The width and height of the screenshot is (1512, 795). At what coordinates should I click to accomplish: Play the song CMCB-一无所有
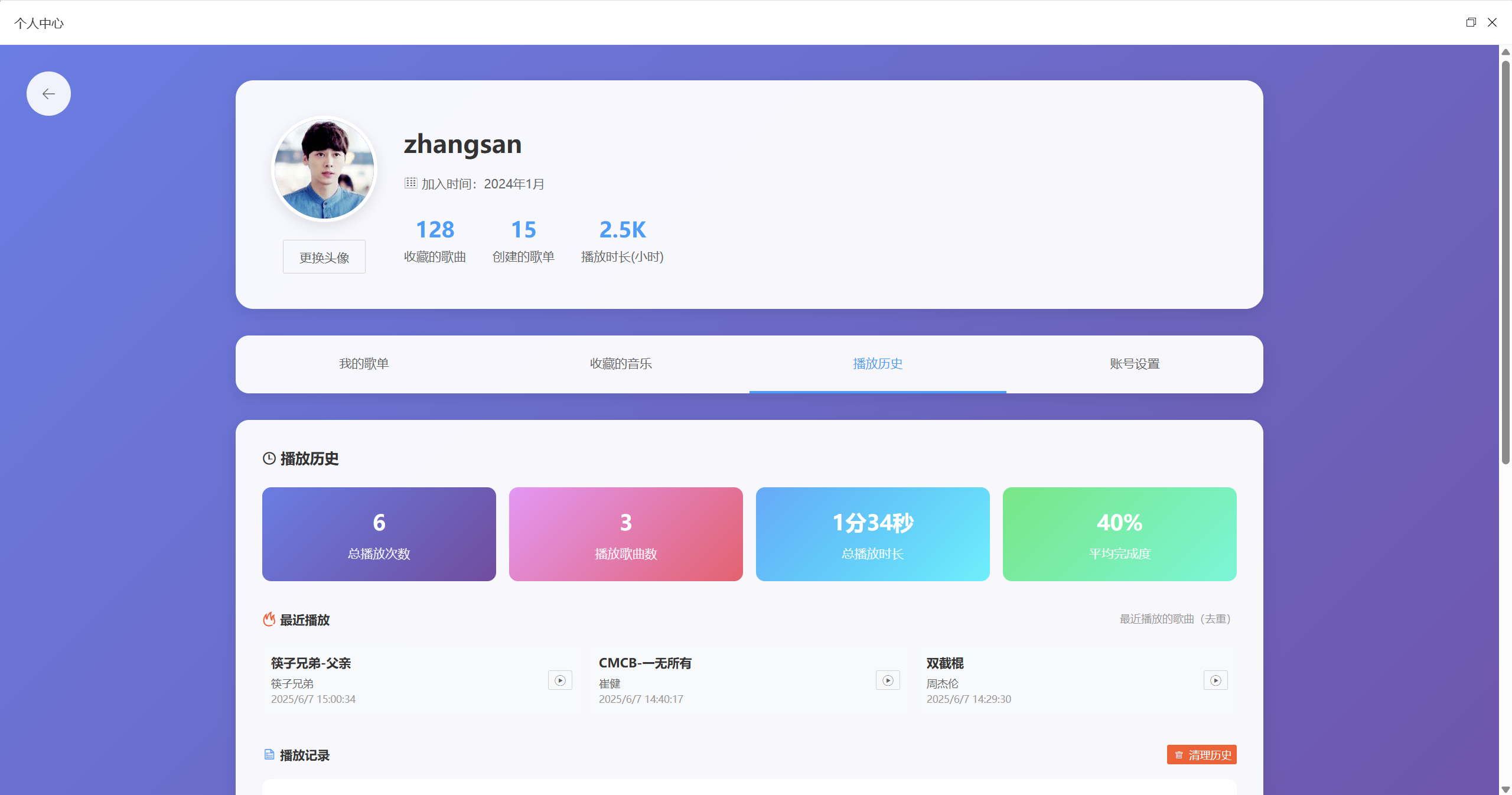pos(888,680)
